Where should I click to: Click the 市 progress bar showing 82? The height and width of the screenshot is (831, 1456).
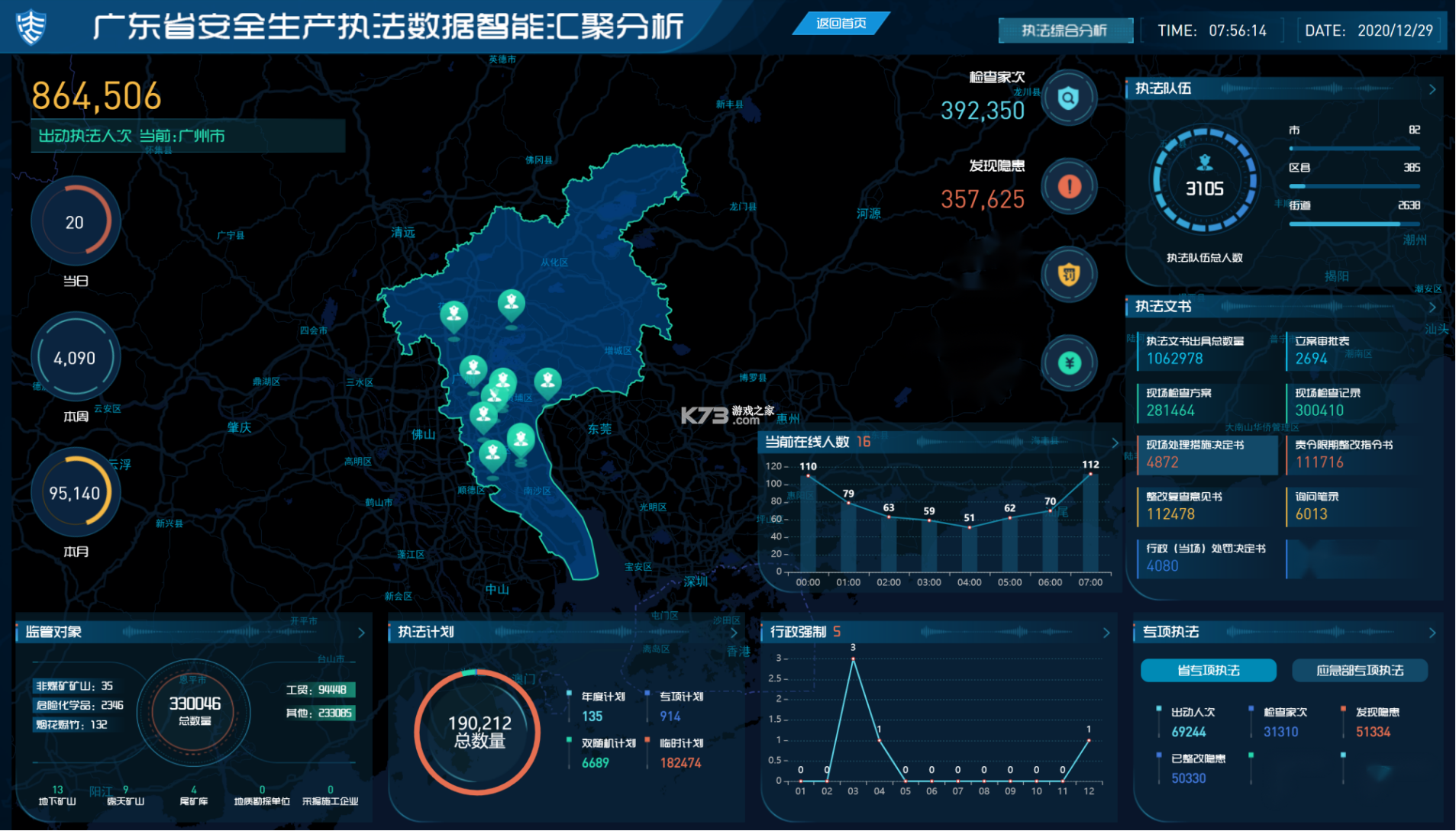pyautogui.click(x=1354, y=148)
